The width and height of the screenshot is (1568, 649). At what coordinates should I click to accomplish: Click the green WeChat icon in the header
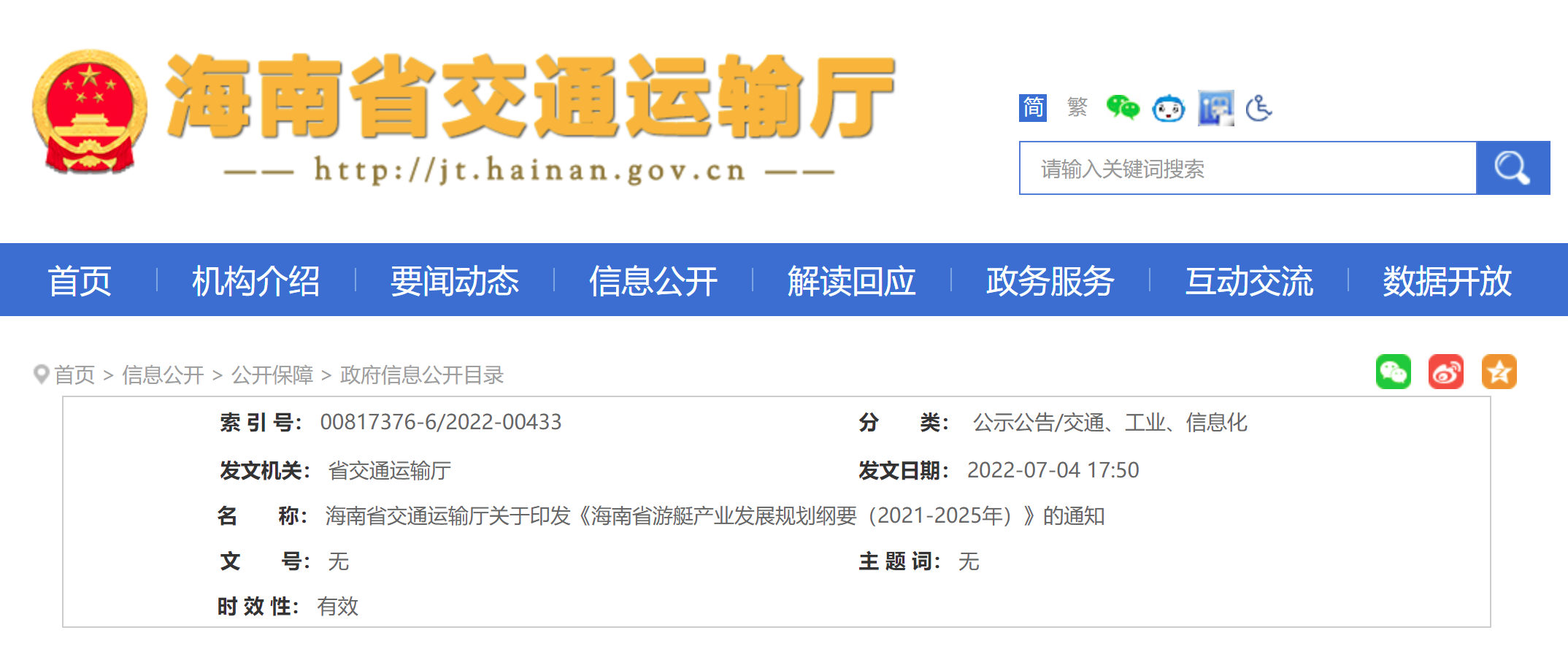click(1122, 108)
